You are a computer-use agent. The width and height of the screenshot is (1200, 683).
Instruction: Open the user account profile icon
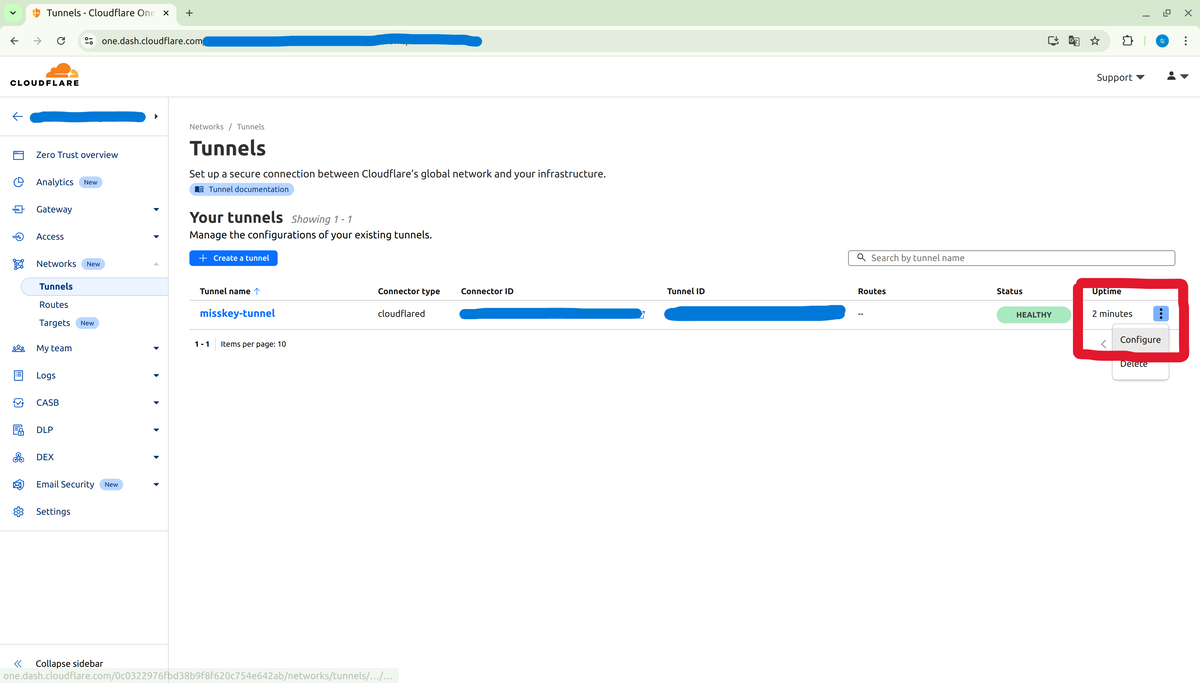[x=1177, y=77]
